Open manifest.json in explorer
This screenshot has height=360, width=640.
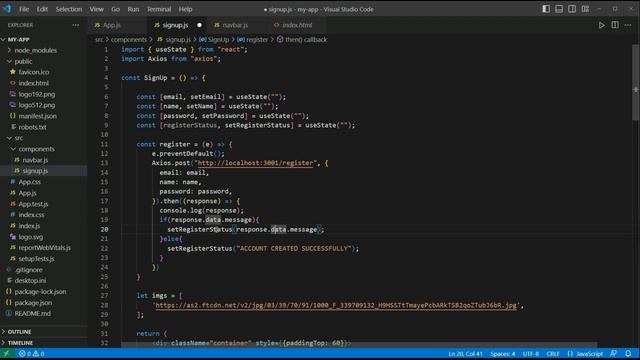37,116
